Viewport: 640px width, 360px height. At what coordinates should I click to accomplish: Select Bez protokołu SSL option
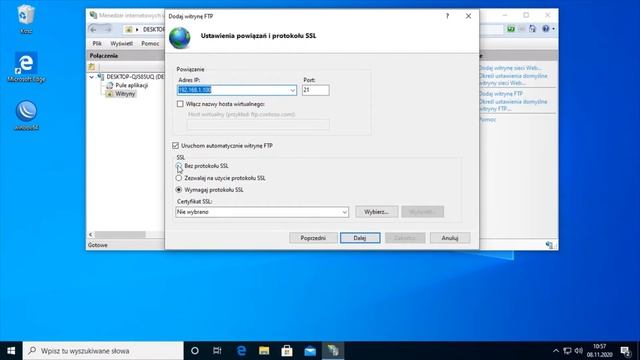[x=179, y=166]
